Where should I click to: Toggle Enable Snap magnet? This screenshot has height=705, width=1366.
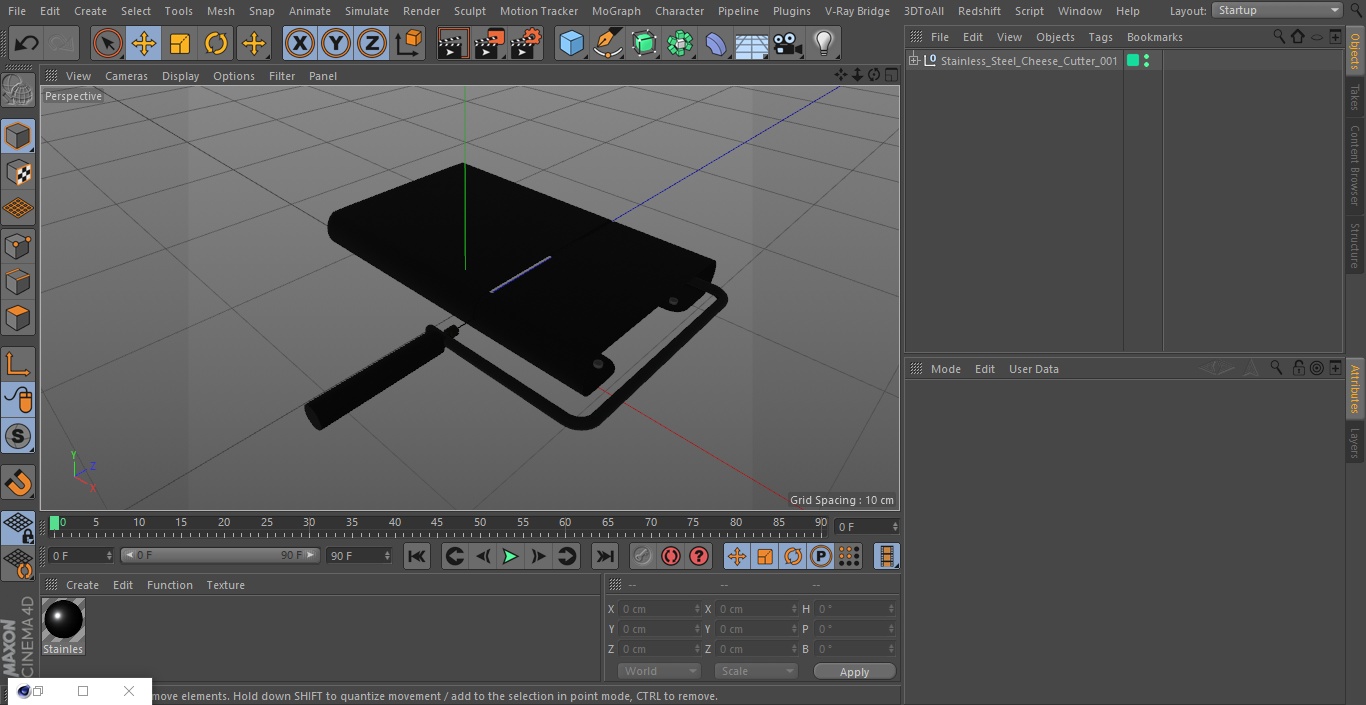[x=18, y=483]
